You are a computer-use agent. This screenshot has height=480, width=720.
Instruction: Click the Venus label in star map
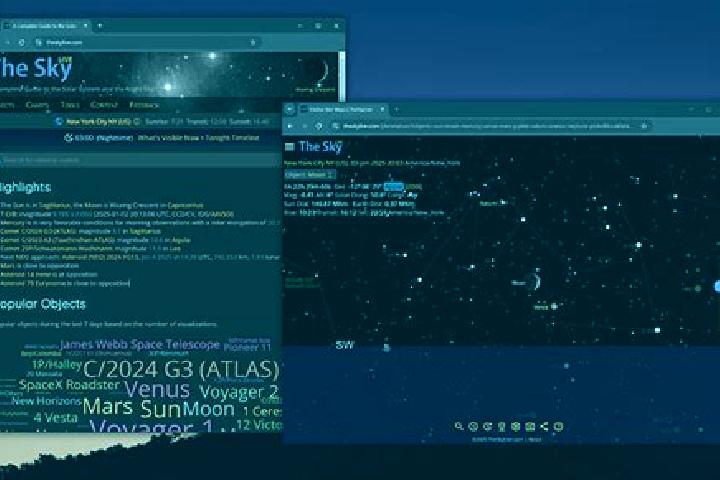tap(541, 307)
